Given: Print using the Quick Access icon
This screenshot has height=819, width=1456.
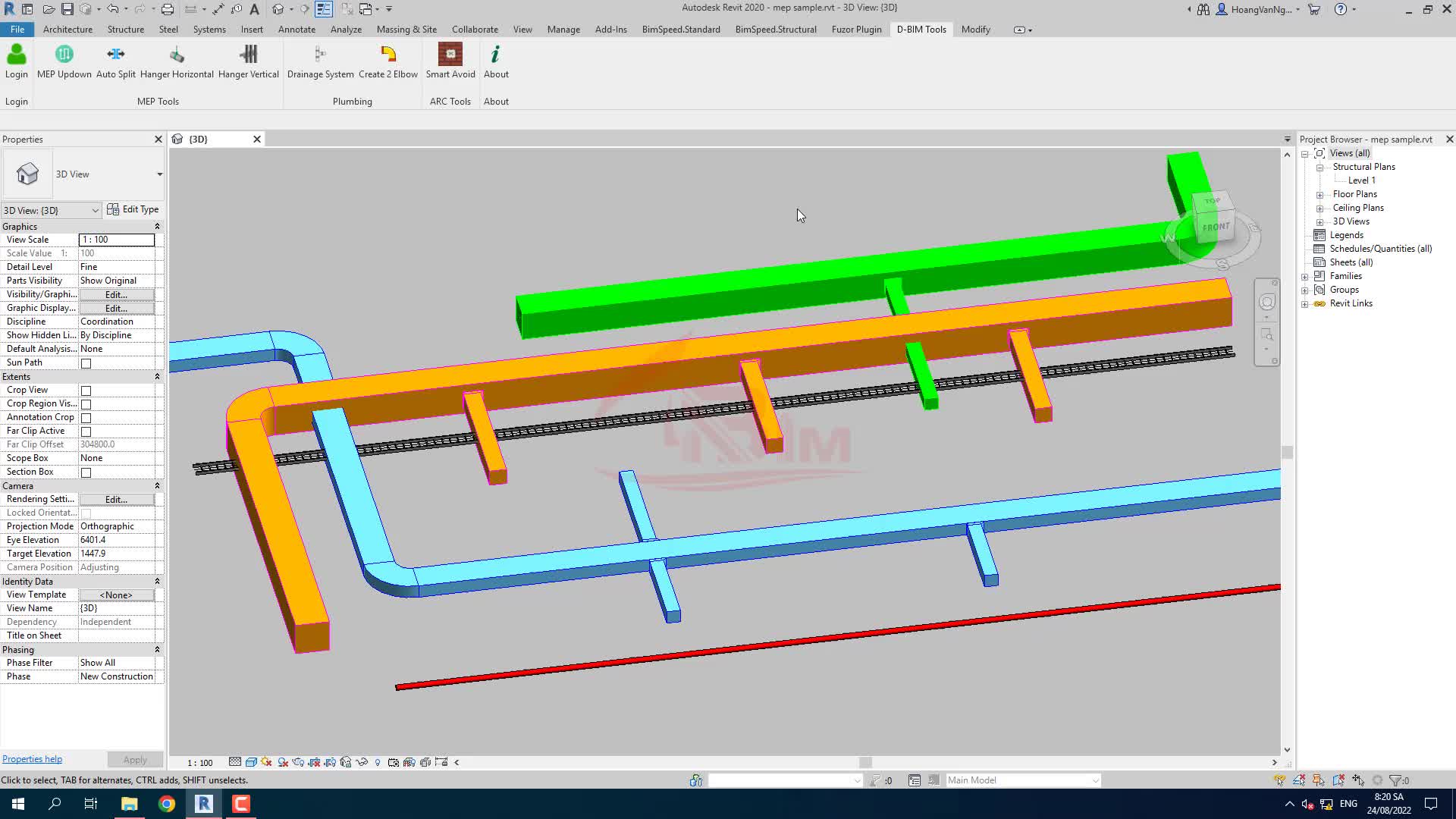Looking at the screenshot, I should click(x=168, y=9).
